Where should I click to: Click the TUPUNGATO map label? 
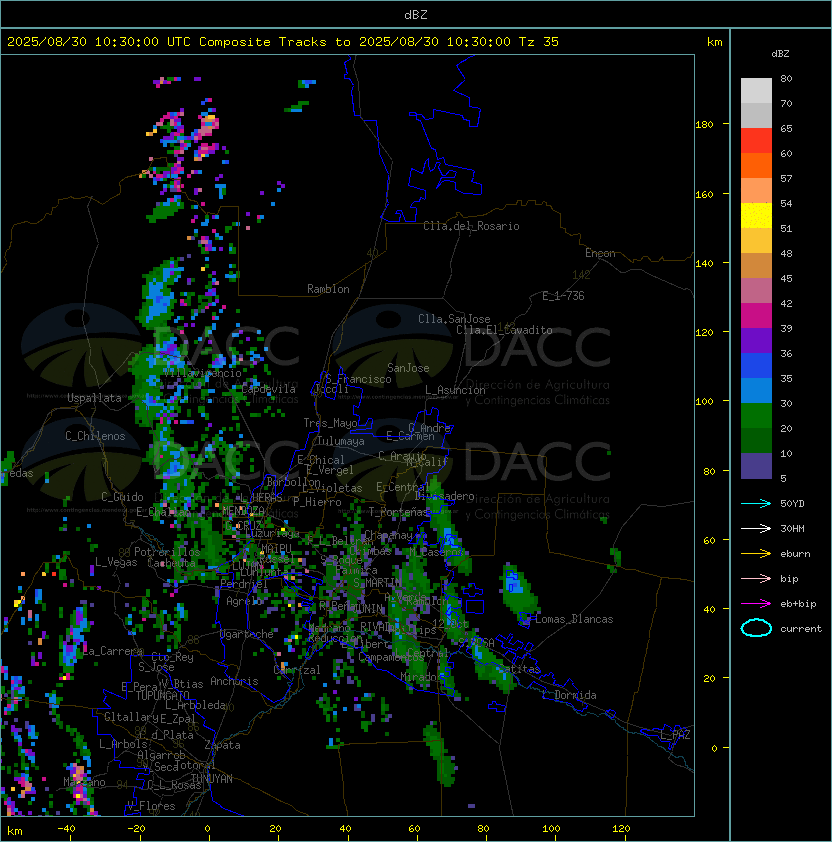[162, 695]
